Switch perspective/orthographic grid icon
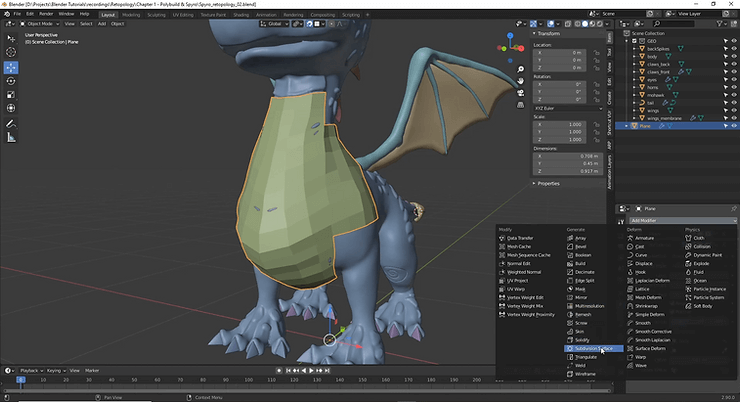Screen dimensions: 740x402 (x=521, y=105)
